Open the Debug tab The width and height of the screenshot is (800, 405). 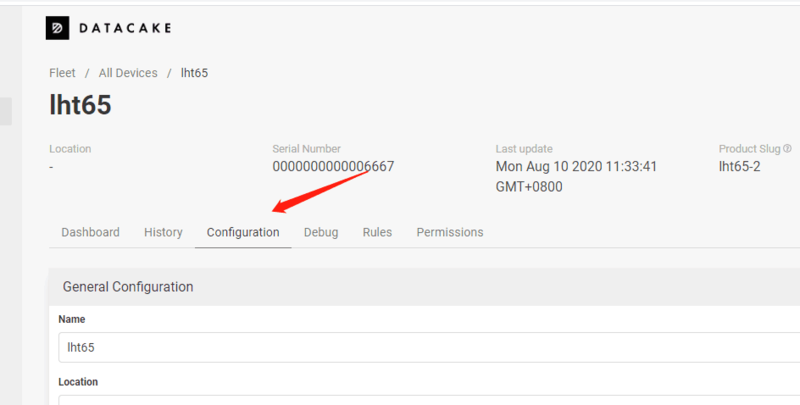coord(321,232)
